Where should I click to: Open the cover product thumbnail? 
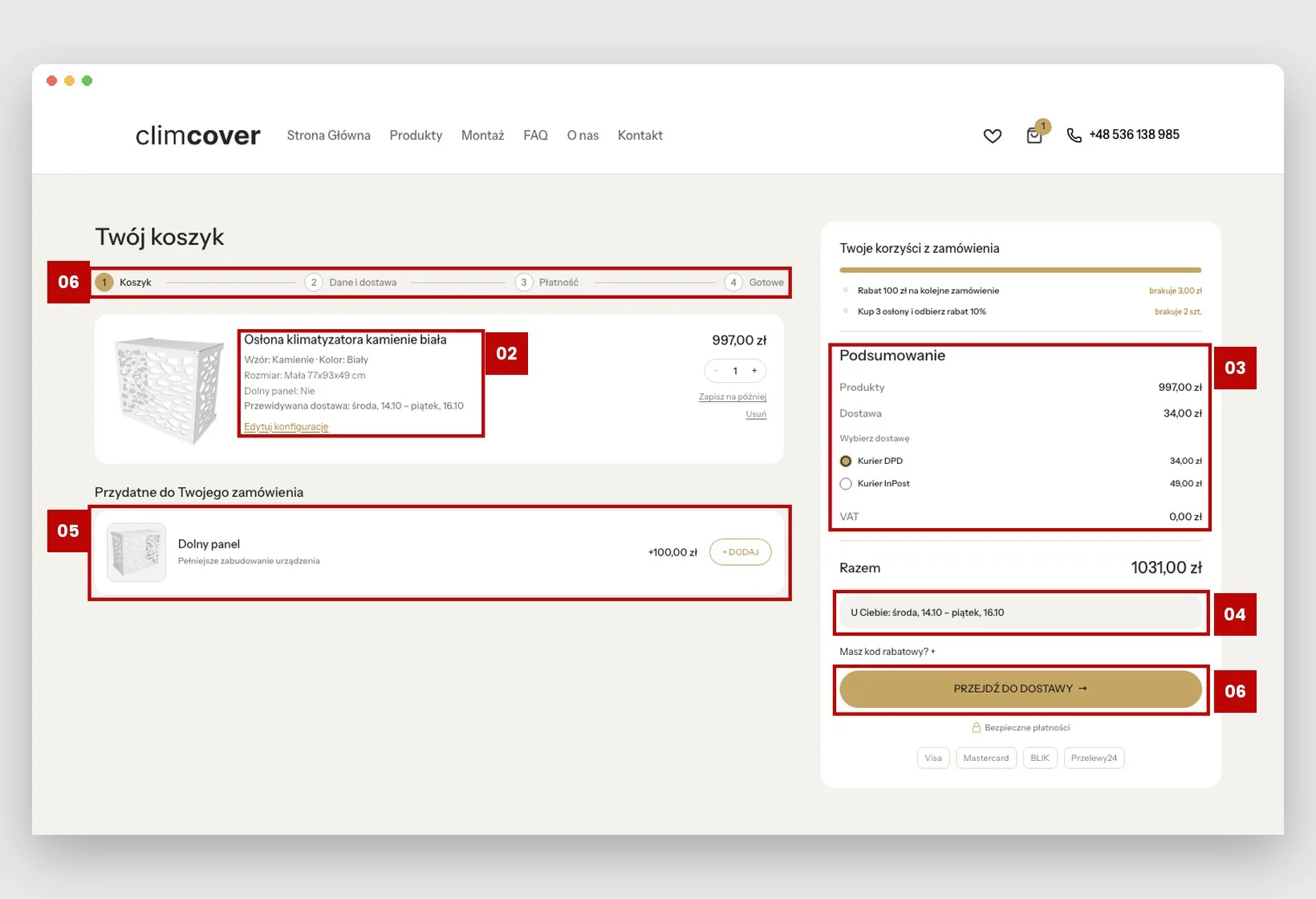(x=169, y=389)
